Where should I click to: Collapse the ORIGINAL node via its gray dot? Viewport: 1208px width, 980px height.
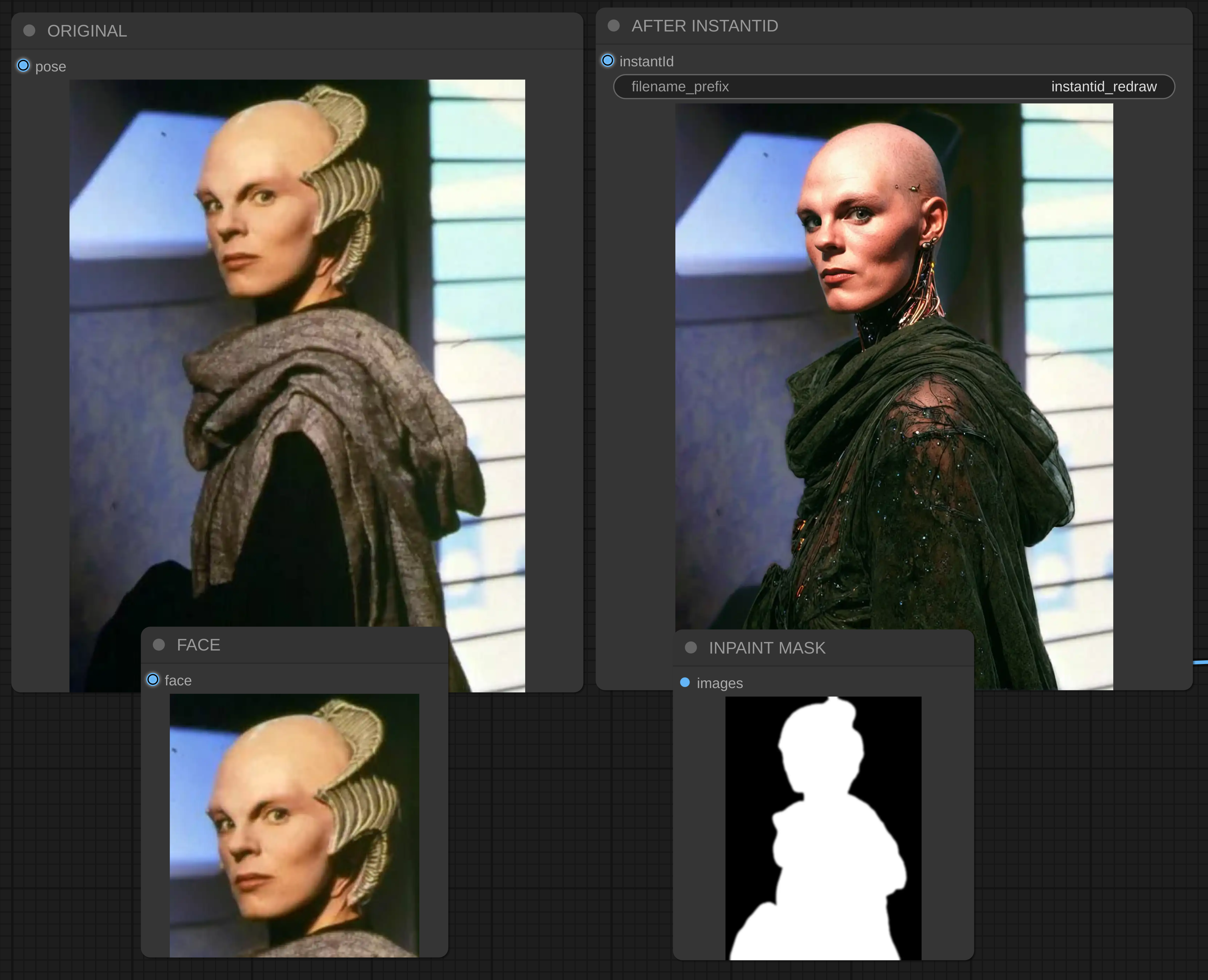pos(29,30)
